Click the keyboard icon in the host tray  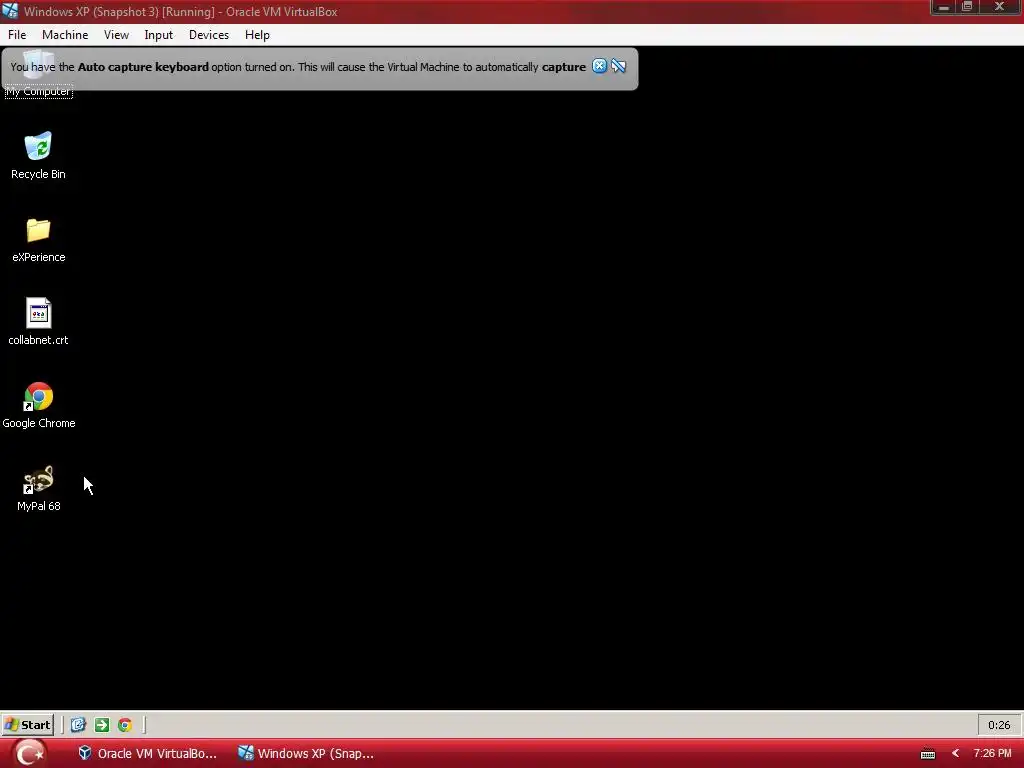coord(928,754)
